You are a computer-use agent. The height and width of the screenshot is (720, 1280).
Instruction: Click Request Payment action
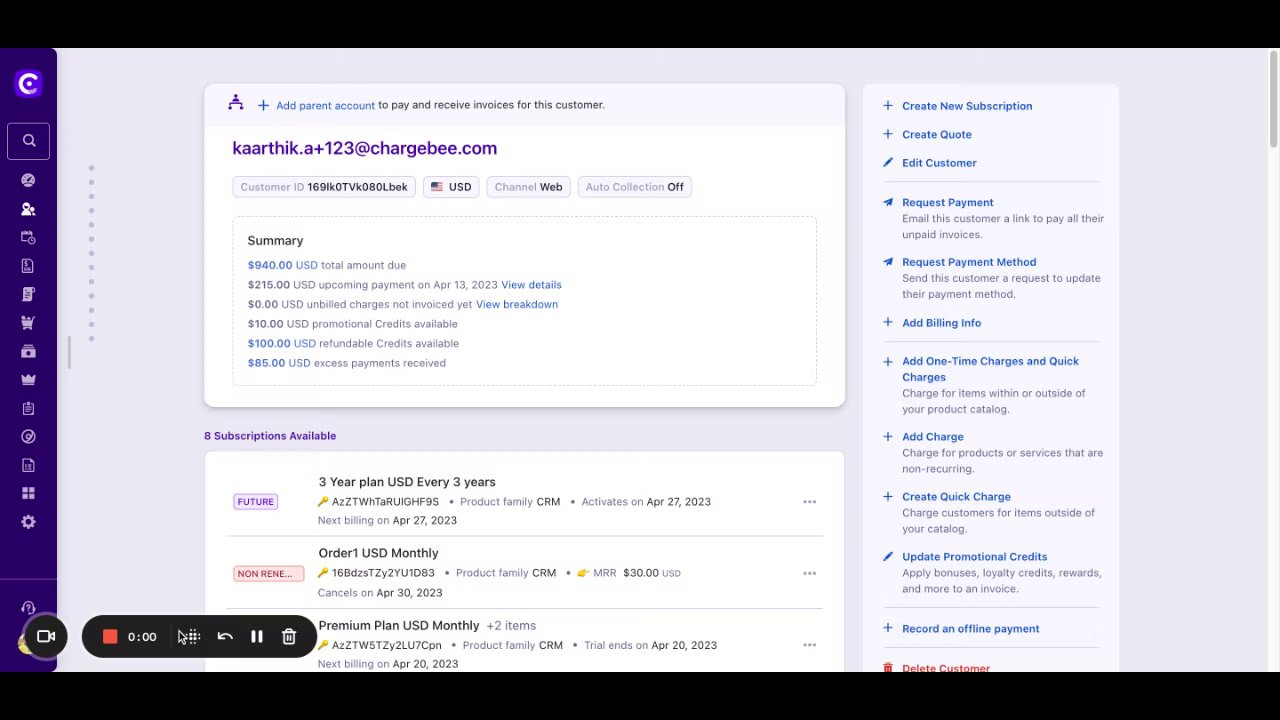tap(947, 202)
